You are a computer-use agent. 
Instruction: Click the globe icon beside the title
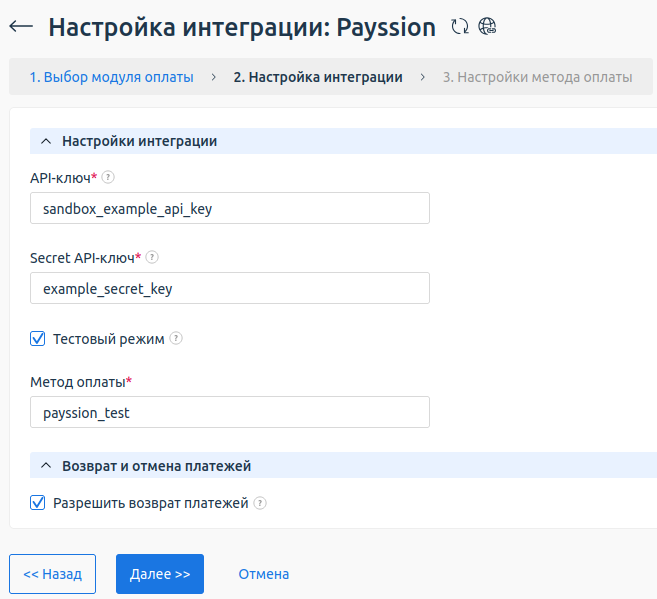[487, 27]
